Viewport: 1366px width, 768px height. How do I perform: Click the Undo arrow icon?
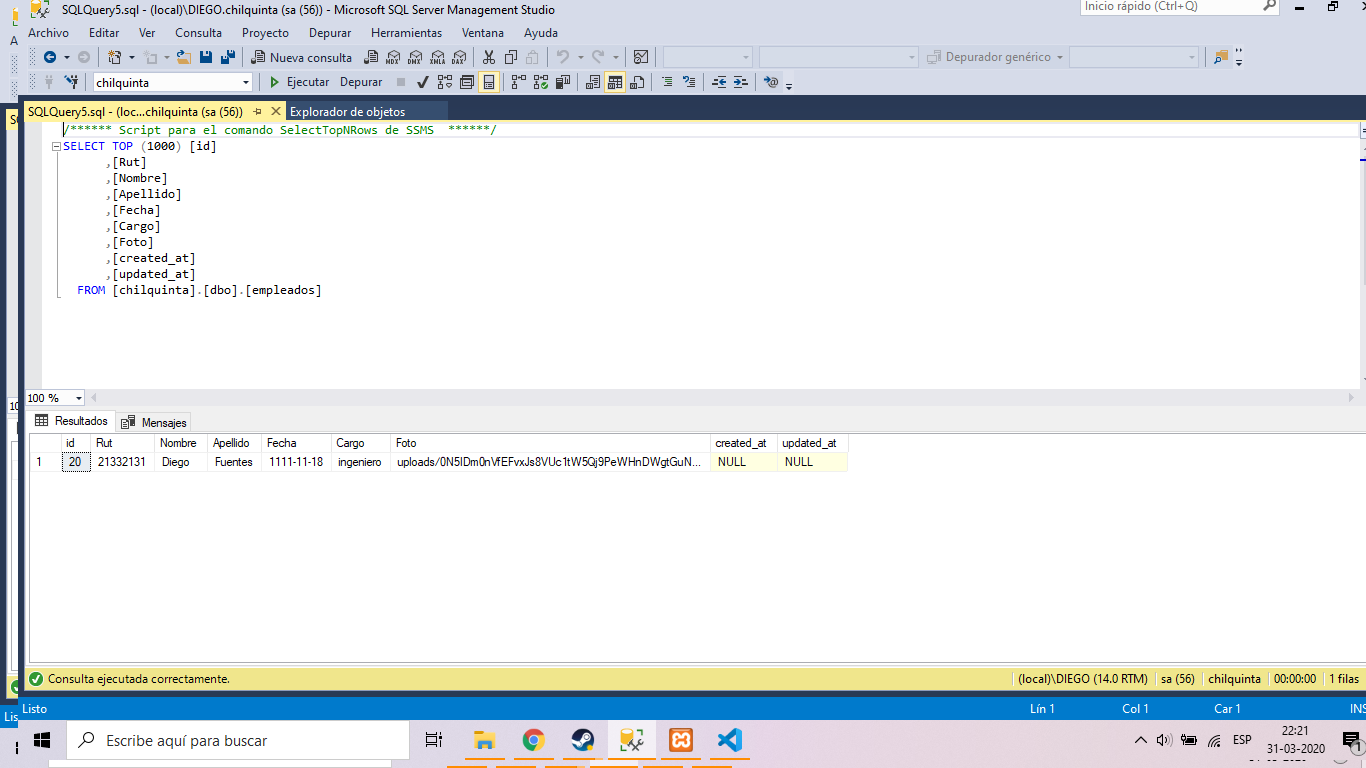(x=563, y=57)
